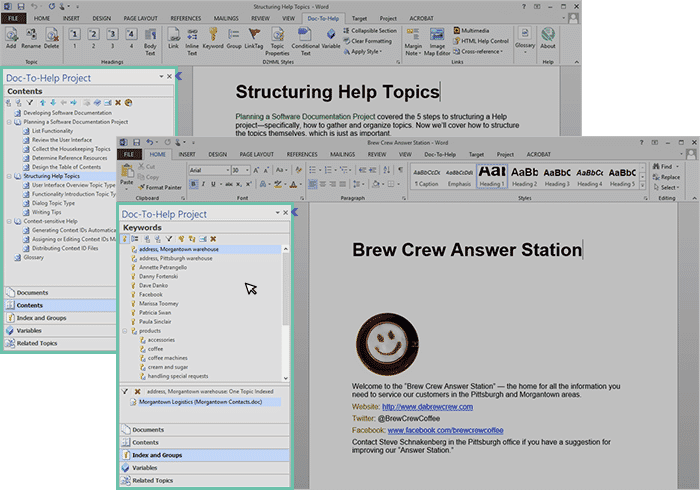This screenshot has height=490, width=700.
Task: Select the Emphasis style thumbnail
Action: click(459, 177)
